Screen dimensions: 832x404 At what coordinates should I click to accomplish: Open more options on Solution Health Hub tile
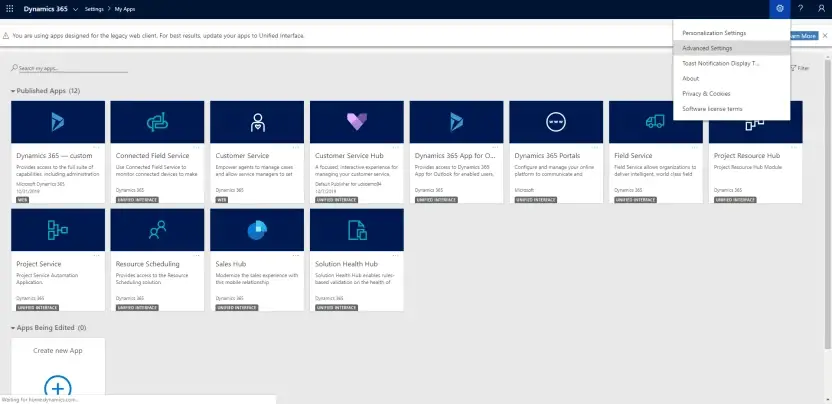(x=395, y=255)
